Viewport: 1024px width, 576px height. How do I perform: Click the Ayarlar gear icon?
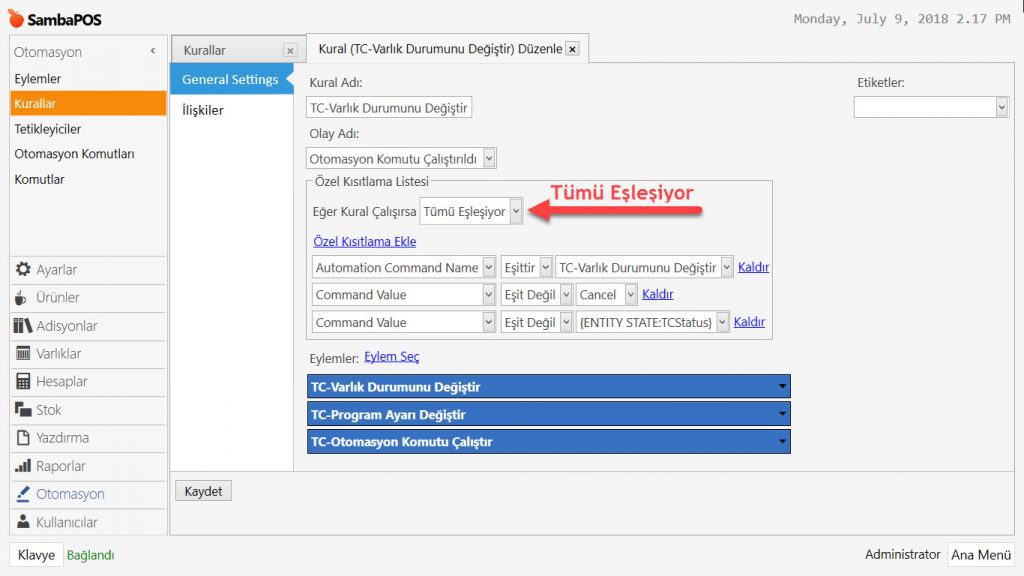click(23, 270)
